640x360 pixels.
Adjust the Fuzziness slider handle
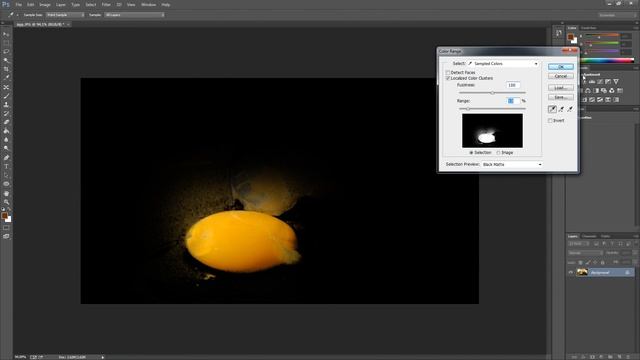click(493, 93)
